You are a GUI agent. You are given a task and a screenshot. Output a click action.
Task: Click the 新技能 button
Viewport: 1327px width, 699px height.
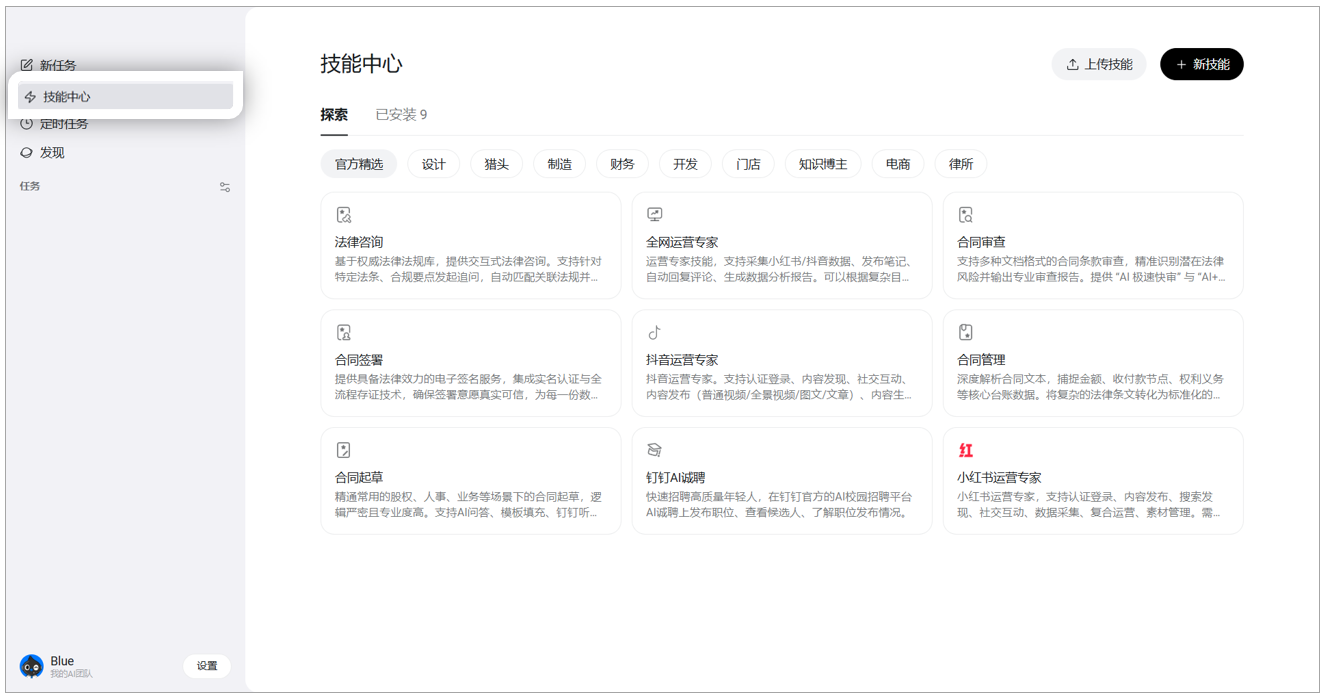(1202, 65)
